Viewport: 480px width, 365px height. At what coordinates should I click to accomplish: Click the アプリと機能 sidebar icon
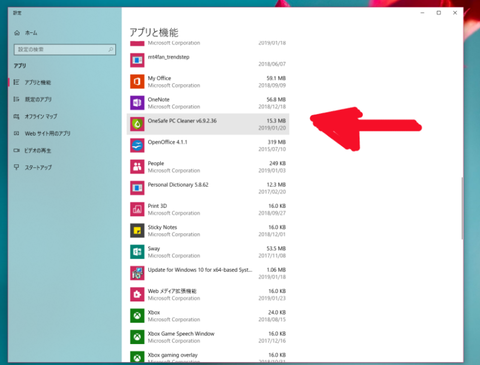16,82
